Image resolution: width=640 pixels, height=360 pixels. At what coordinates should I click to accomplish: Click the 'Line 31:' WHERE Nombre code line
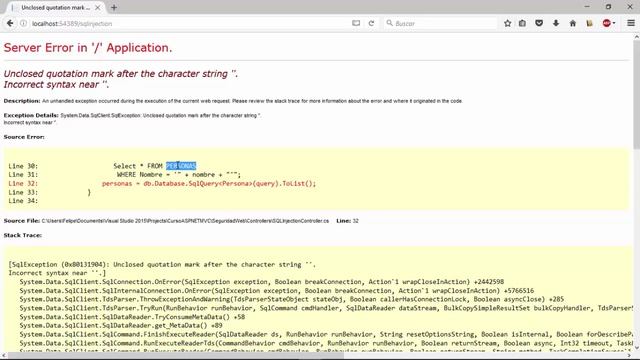[x=124, y=175]
